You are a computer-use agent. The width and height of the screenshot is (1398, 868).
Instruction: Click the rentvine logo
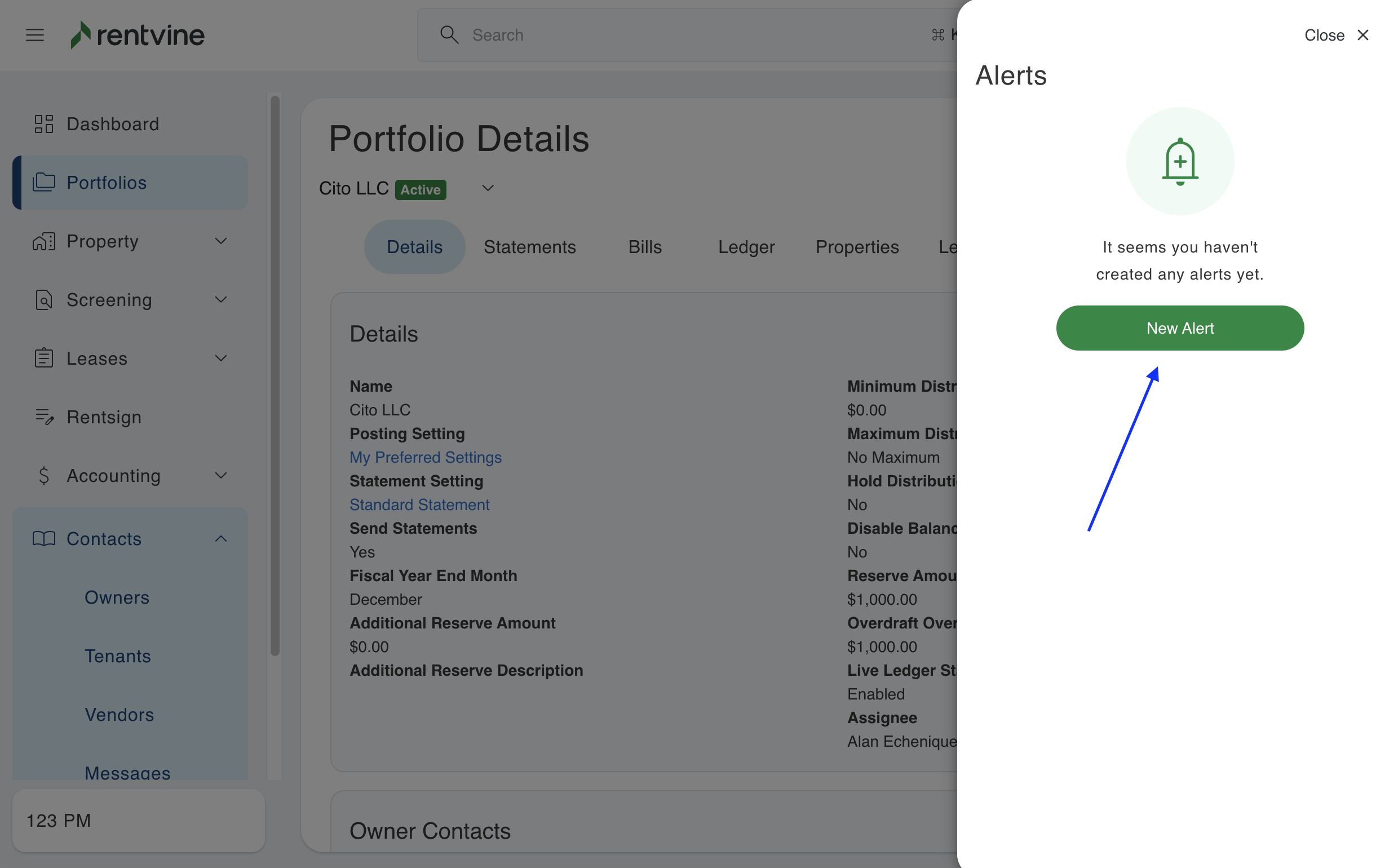point(138,35)
